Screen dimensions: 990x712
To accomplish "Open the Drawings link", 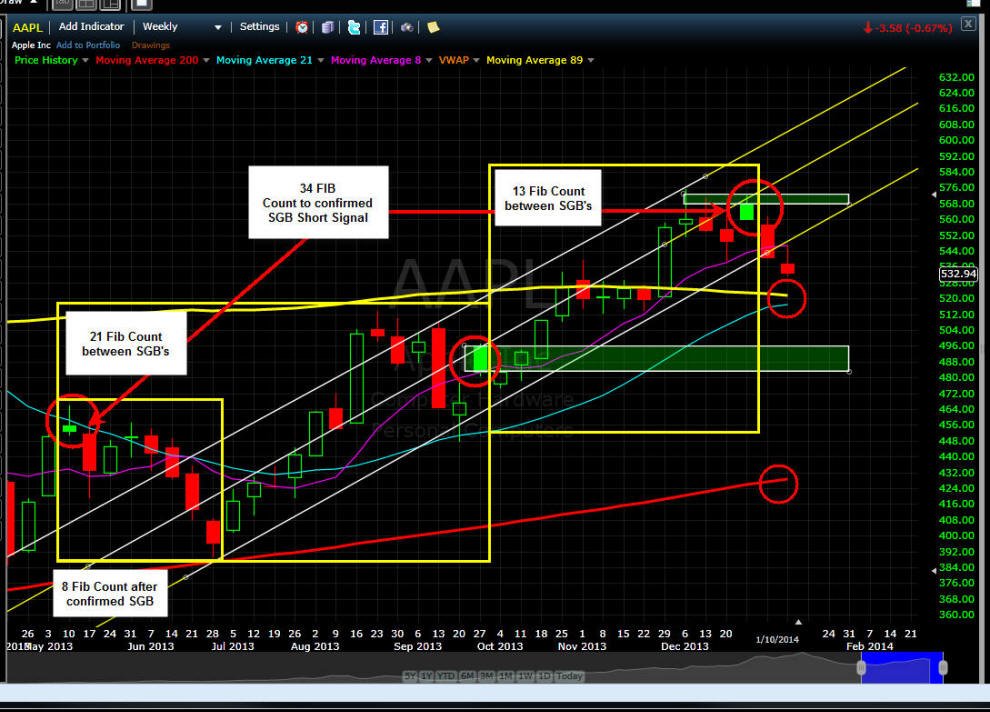I will click(150, 45).
